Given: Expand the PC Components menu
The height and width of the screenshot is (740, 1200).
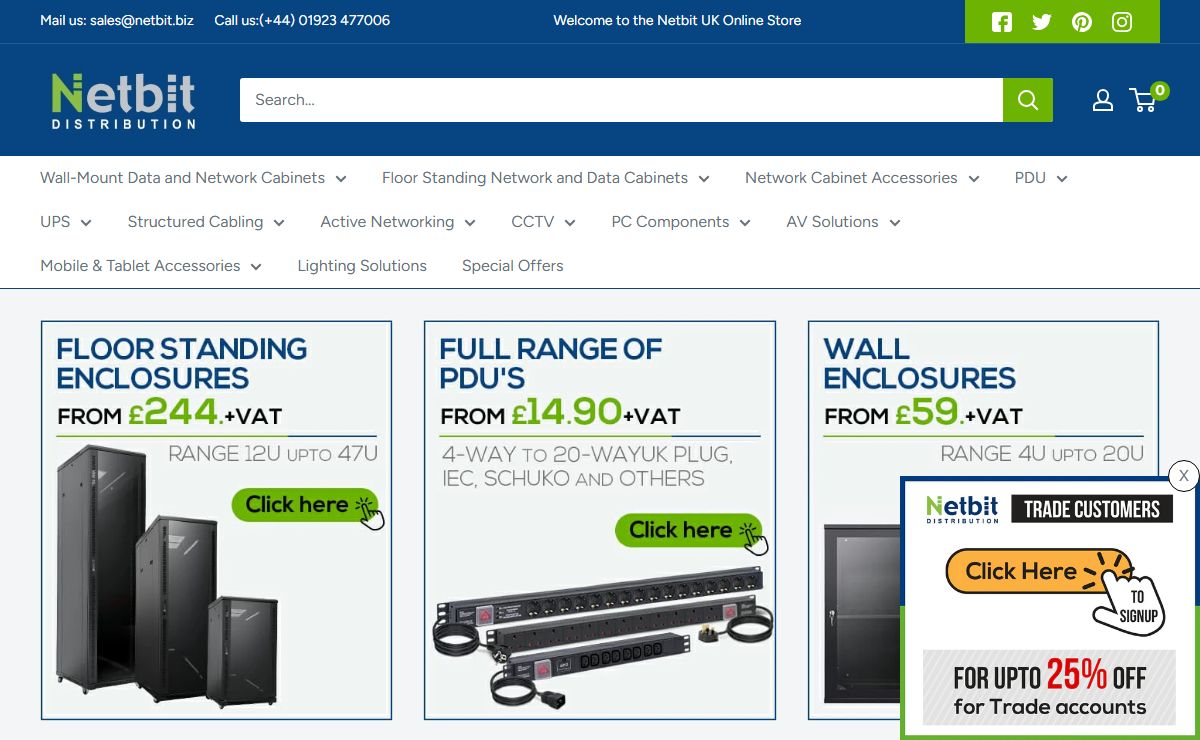Looking at the screenshot, I should (x=681, y=222).
